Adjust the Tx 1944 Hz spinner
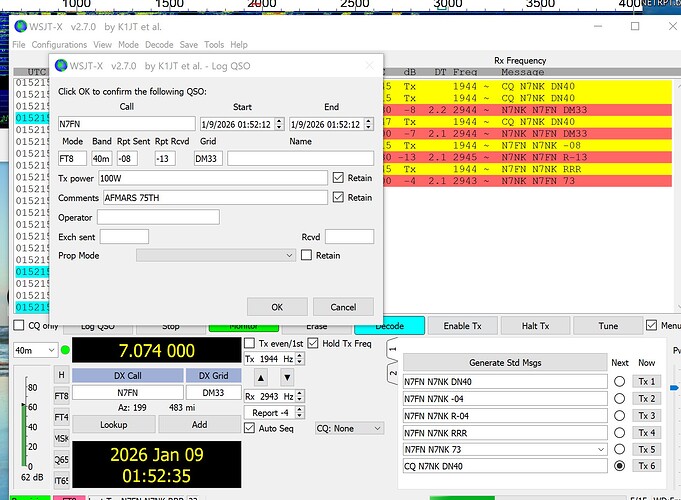The height and width of the screenshot is (500, 681). [x=300, y=359]
